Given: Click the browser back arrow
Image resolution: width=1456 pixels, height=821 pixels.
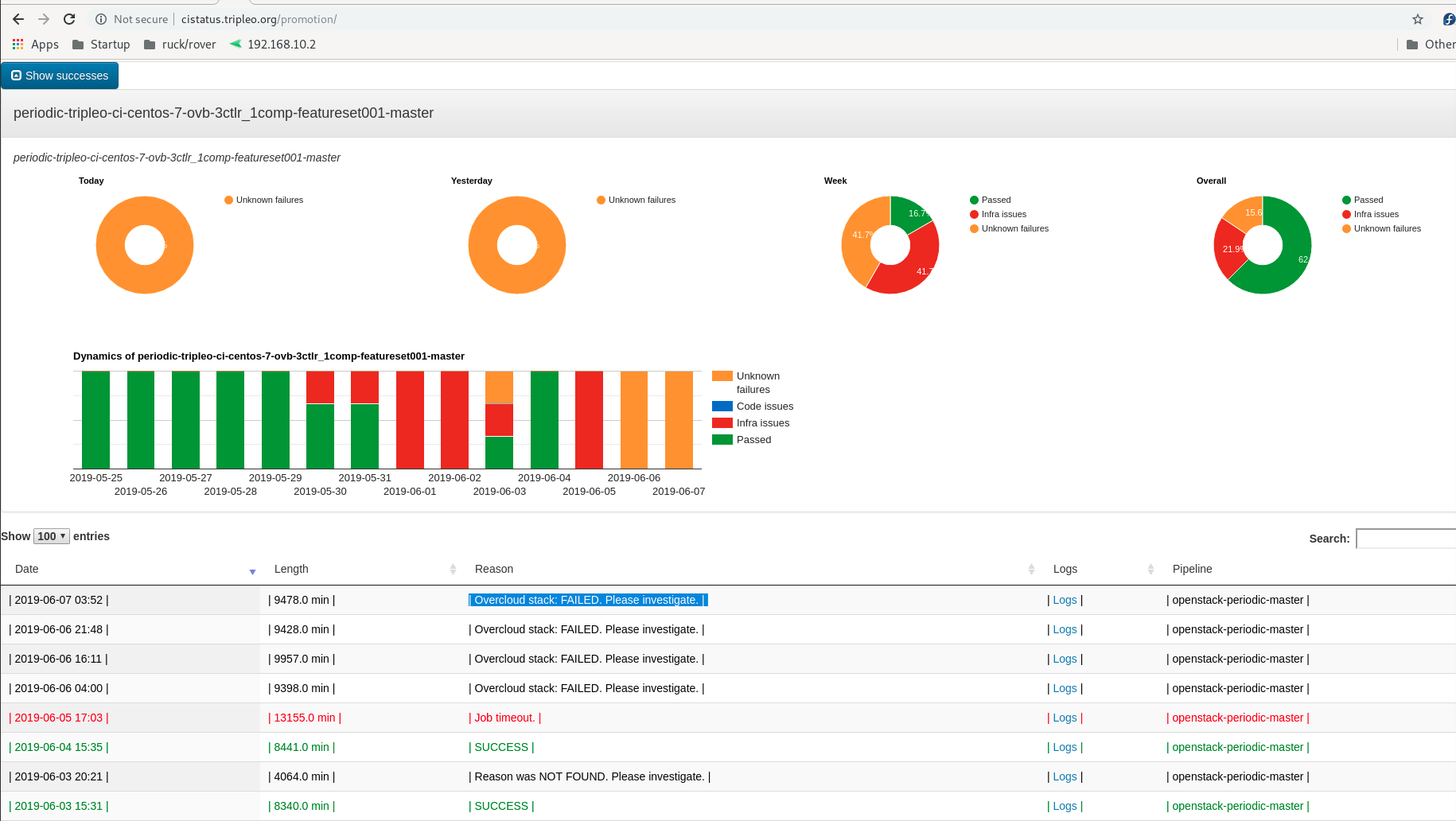Looking at the screenshot, I should (18, 19).
